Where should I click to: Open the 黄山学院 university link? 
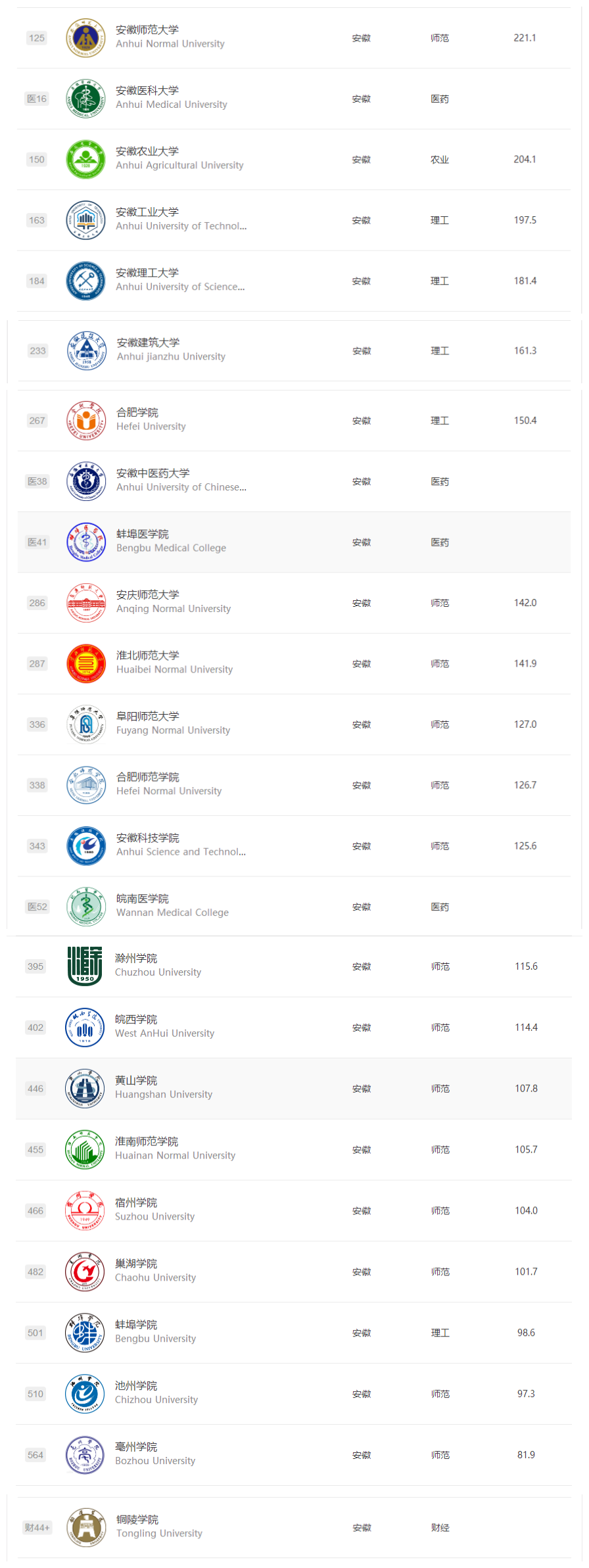tap(136, 1080)
